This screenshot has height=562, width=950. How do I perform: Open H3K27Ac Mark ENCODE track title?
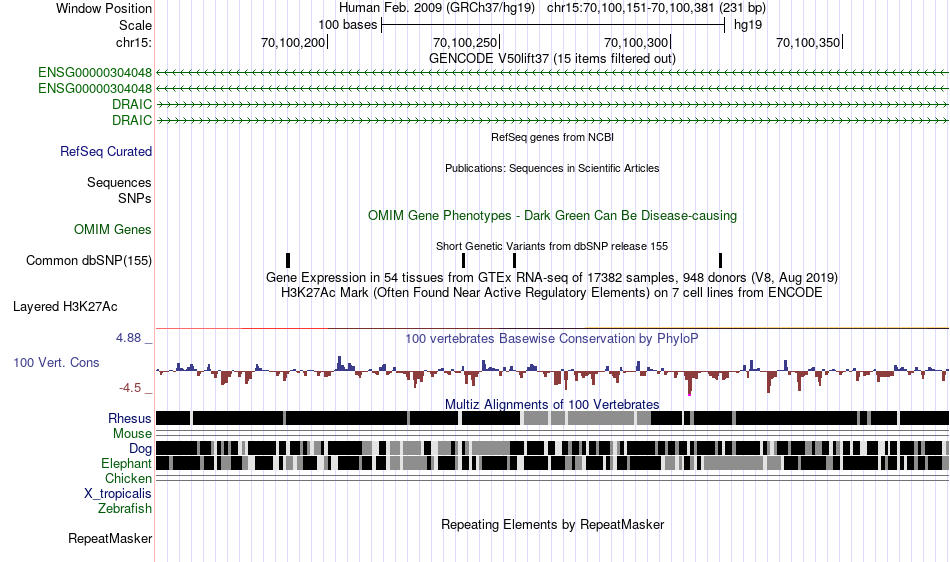[552, 293]
